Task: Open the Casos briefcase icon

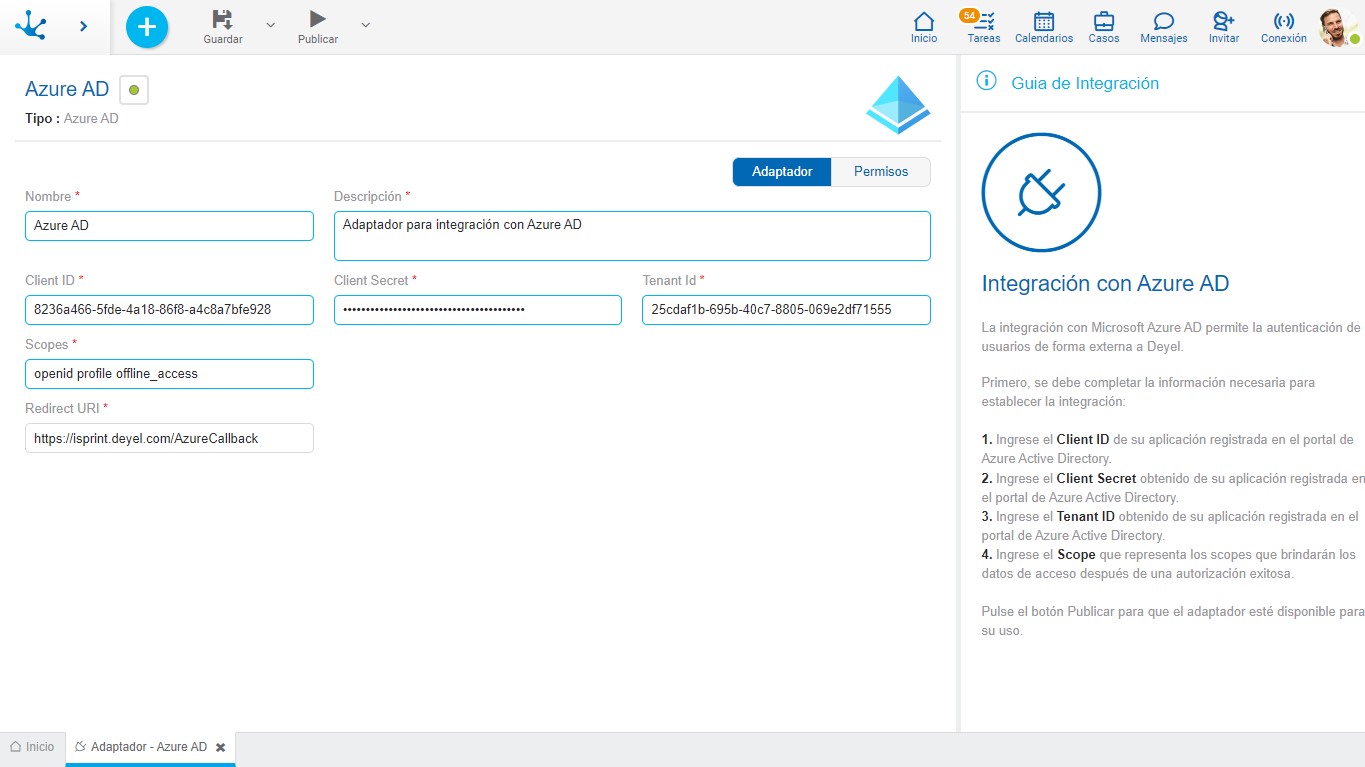Action: 1103,21
